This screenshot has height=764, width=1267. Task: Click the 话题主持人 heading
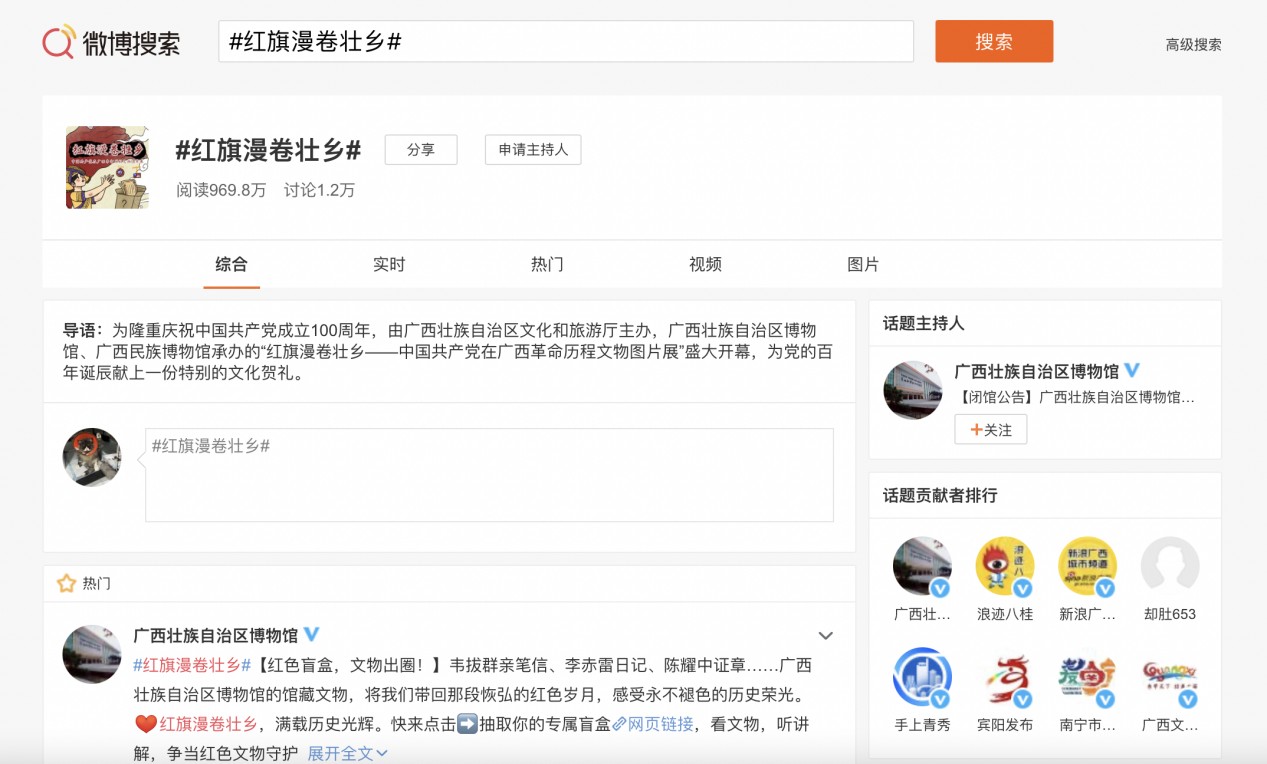pos(924,323)
